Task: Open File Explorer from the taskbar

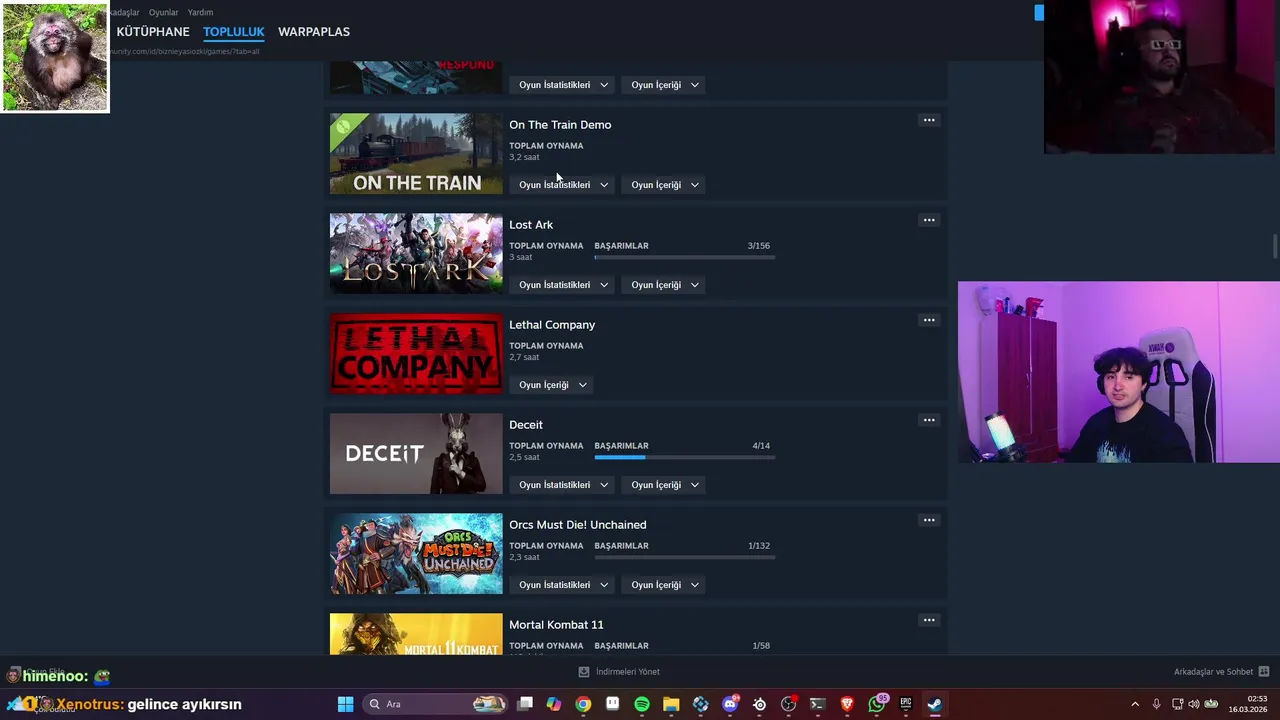Action: (671, 704)
